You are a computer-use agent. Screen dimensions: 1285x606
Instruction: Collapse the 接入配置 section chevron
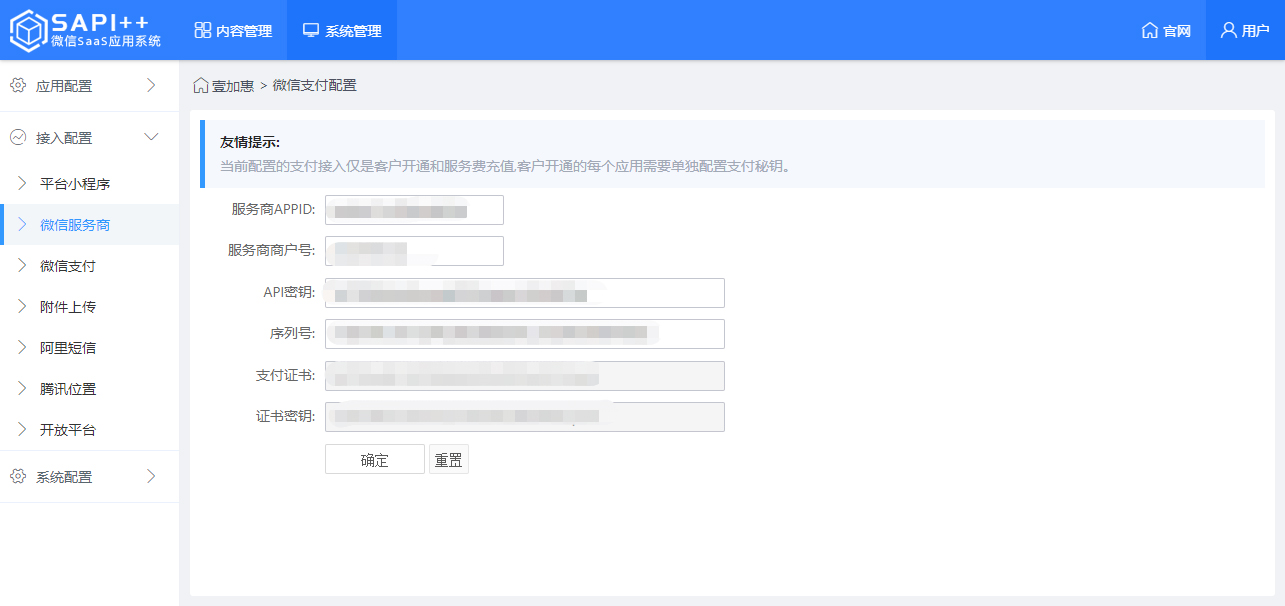(151, 137)
